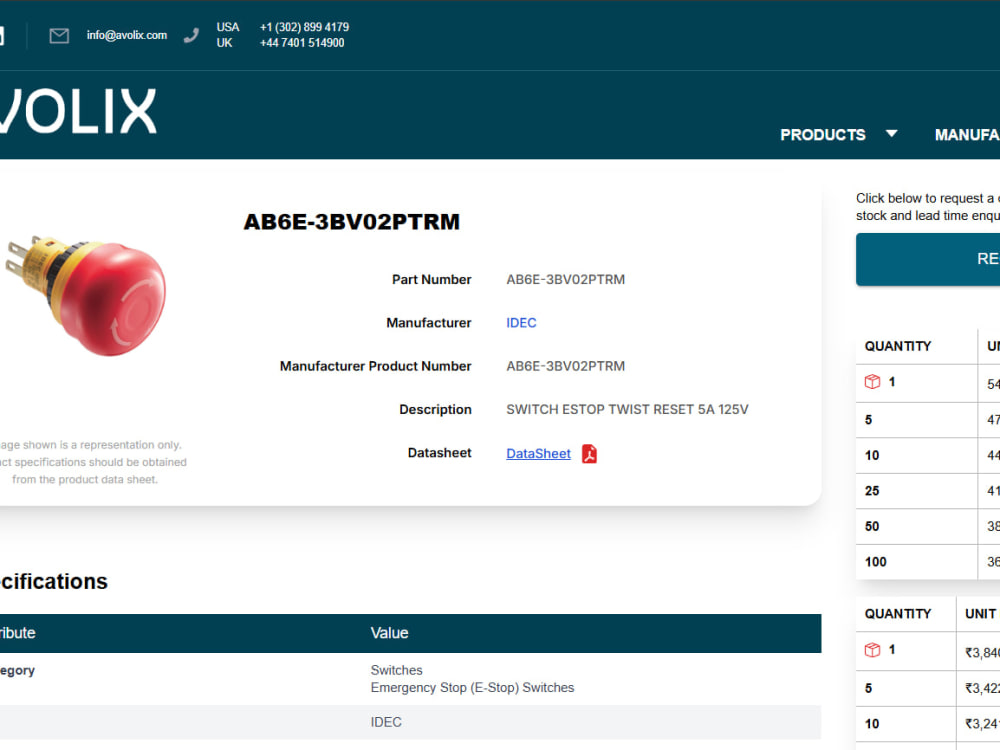The height and width of the screenshot is (750, 1000).
Task: Click the Switches category value
Action: click(396, 670)
